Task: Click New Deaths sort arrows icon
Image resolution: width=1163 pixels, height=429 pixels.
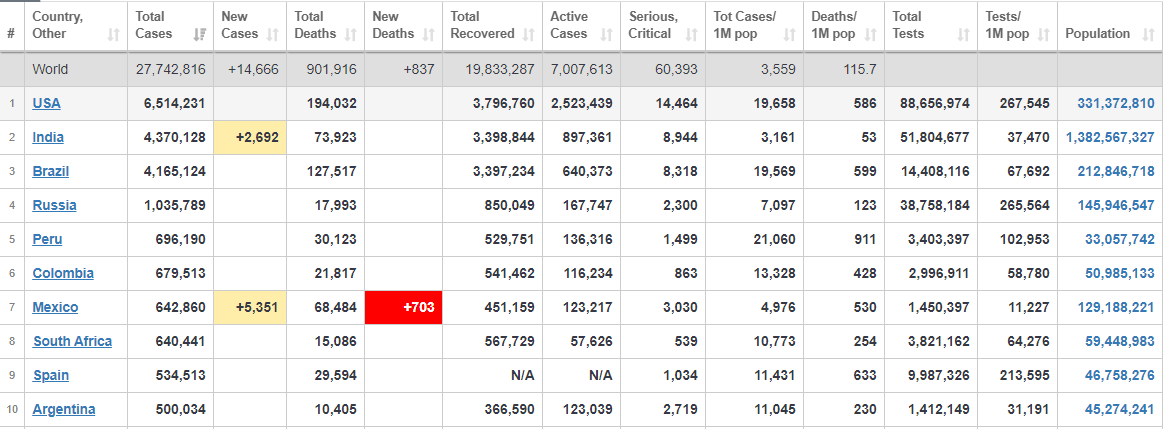Action: [x=428, y=34]
